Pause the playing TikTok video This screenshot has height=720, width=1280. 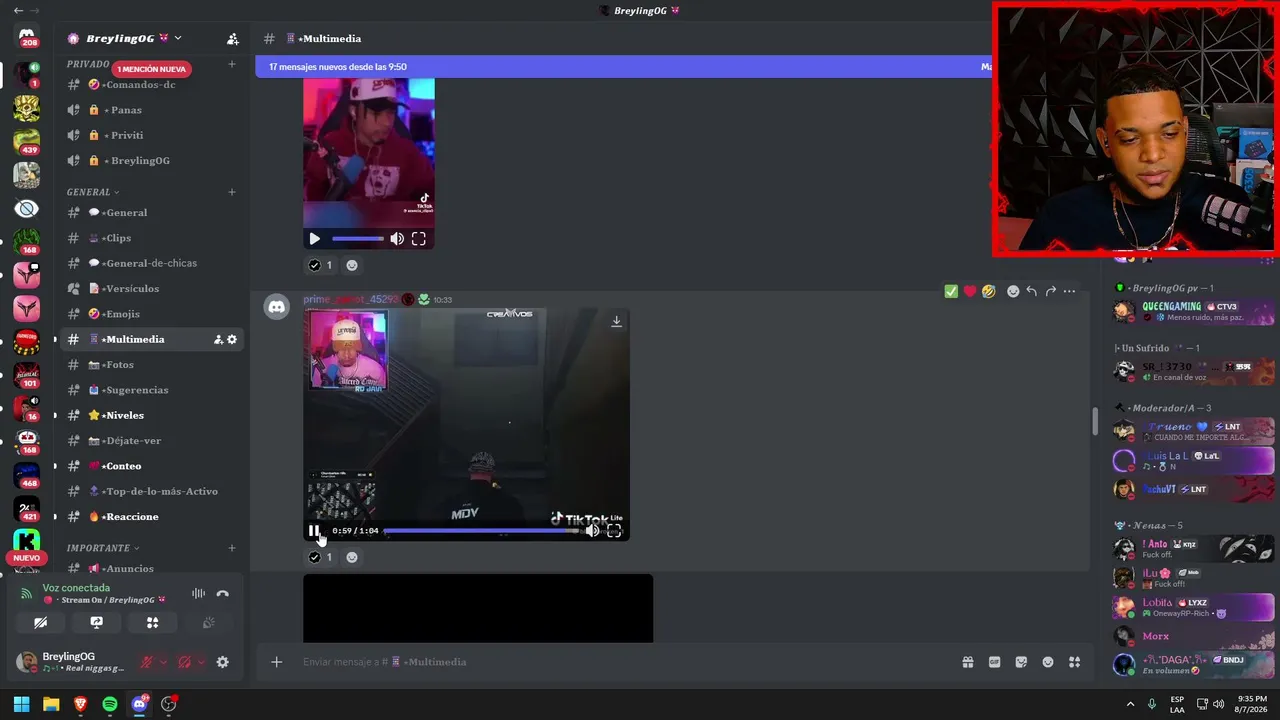click(314, 531)
